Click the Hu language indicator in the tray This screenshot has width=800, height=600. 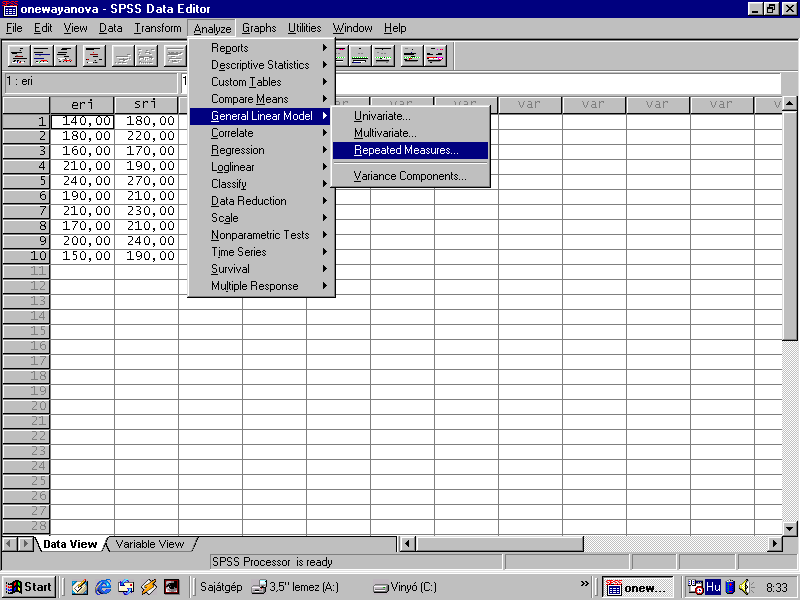pyautogui.click(x=713, y=587)
